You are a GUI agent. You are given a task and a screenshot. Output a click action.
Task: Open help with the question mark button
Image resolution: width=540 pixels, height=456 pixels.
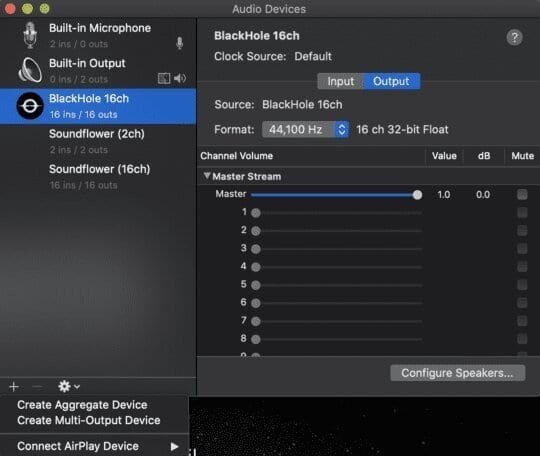coord(515,37)
